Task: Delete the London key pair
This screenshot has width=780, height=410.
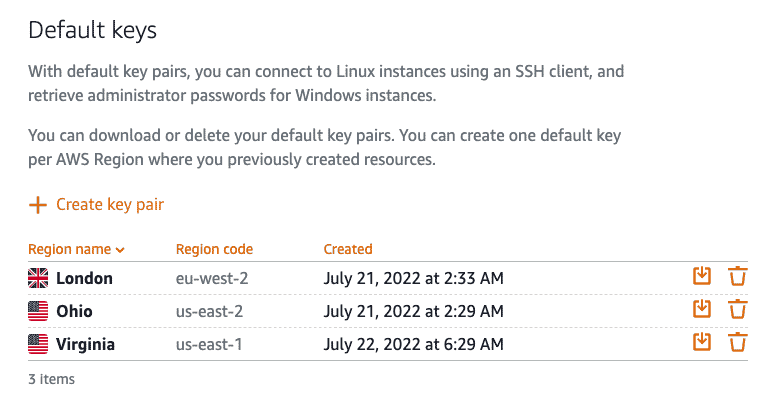Action: coord(738,276)
